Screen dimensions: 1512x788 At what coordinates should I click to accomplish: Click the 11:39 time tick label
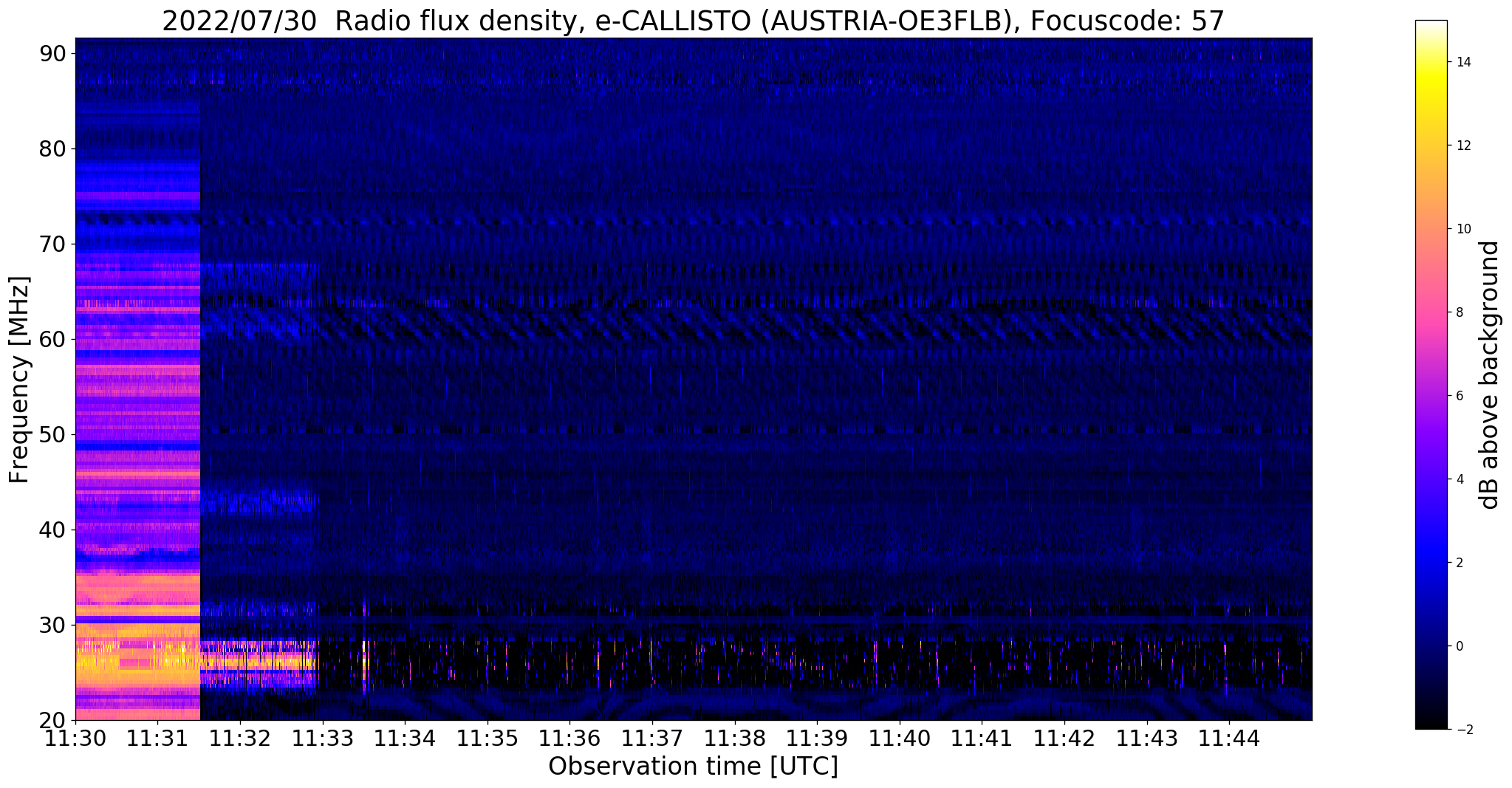(817, 738)
